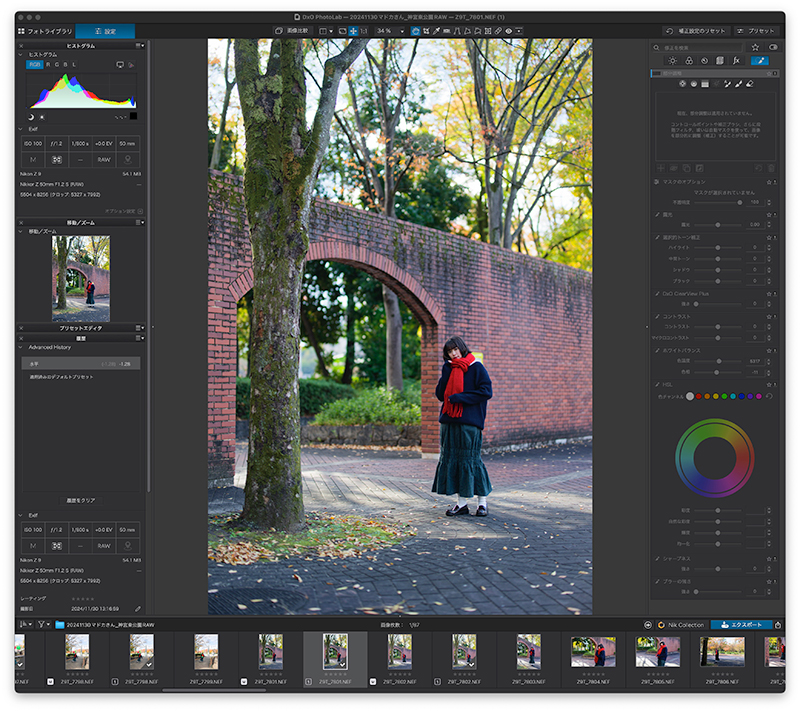
Task: Open ヒストグラム panel options menu
Action: click(x=140, y=46)
